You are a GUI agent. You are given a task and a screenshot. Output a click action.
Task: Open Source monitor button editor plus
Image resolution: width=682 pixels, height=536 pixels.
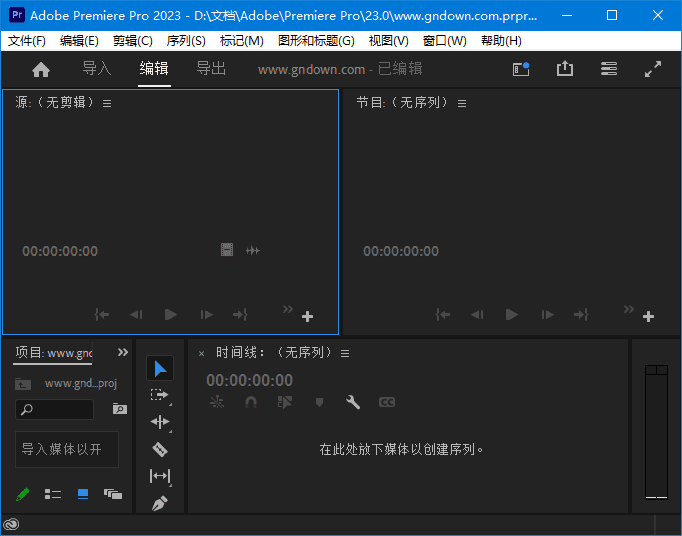click(308, 316)
